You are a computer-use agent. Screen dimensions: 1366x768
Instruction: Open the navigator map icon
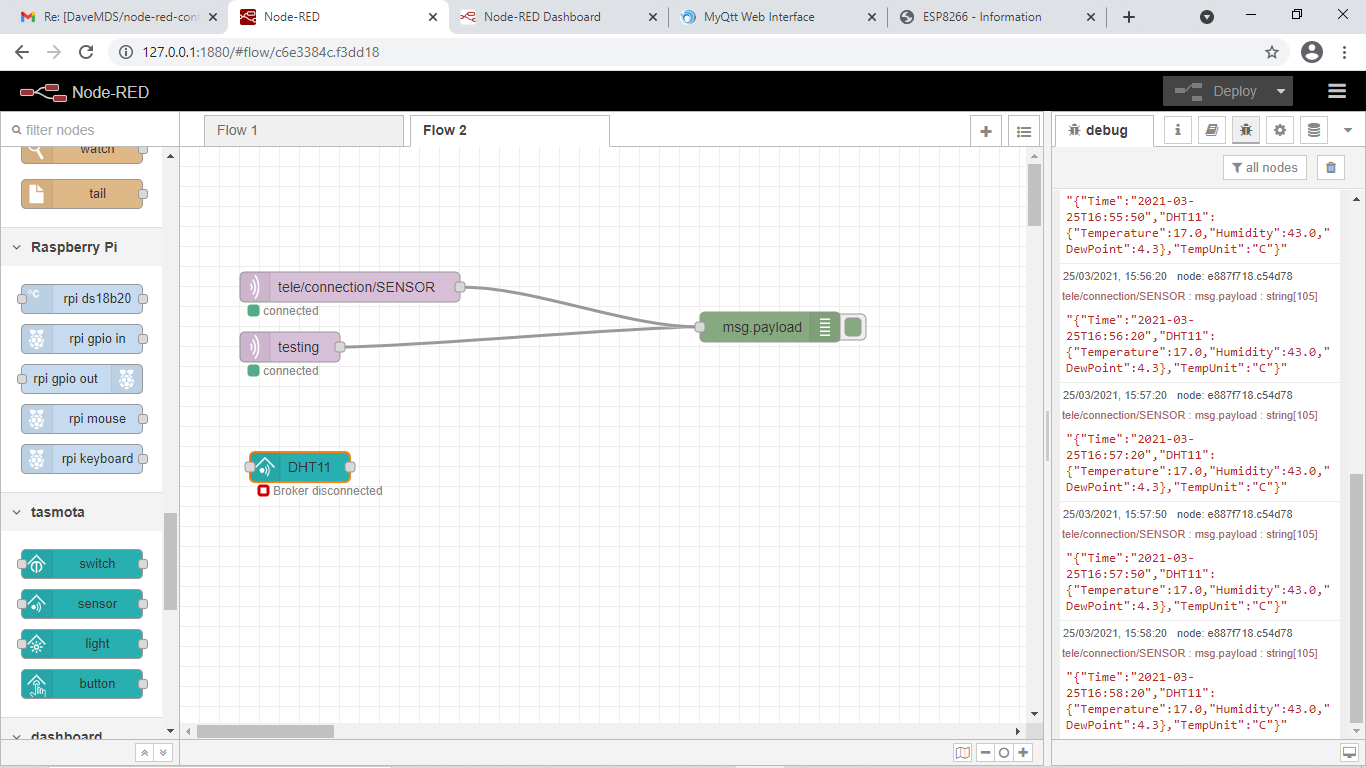pos(961,752)
